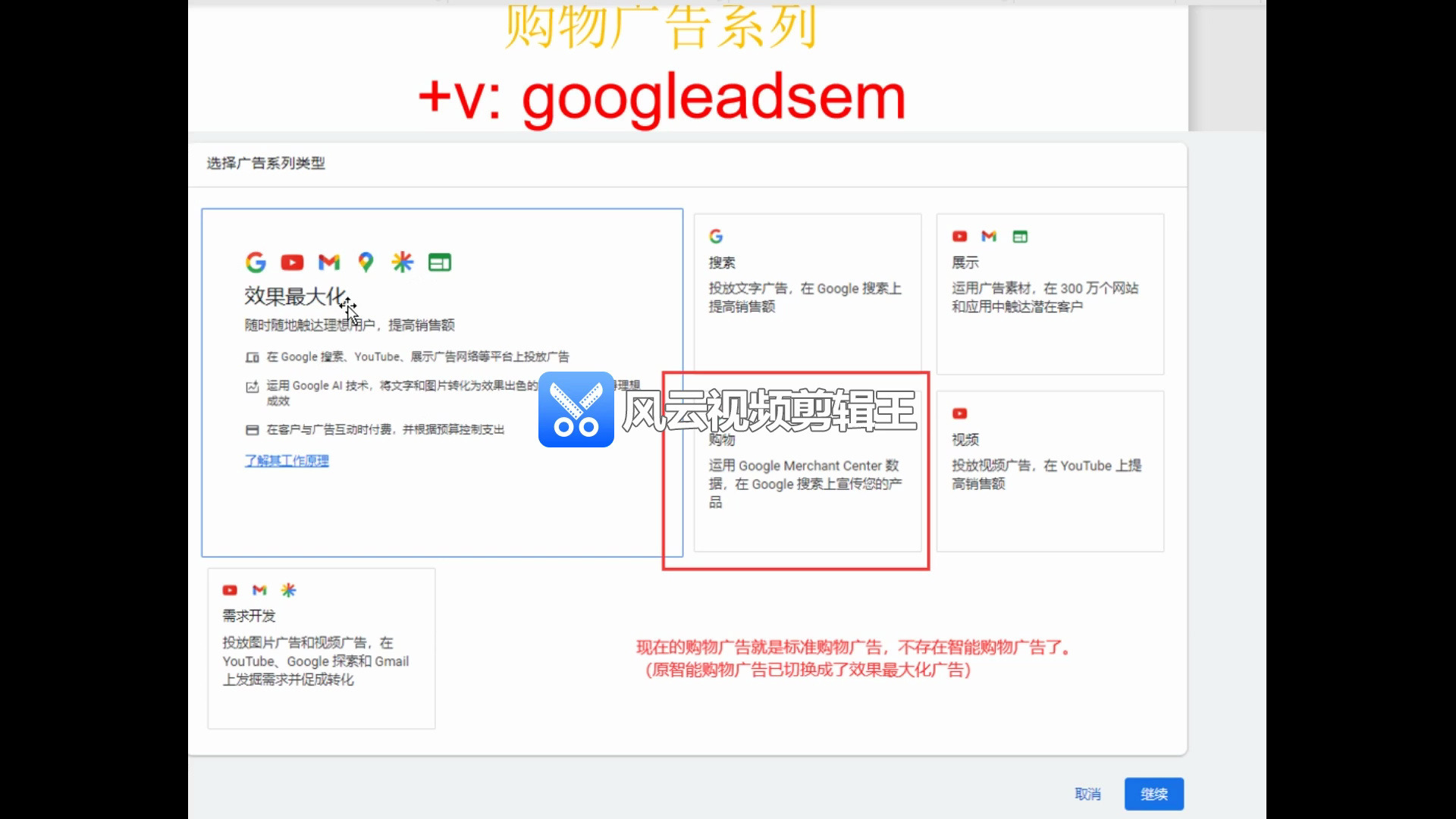Viewport: 1456px width, 819px height.
Task: Click the 投放图片广告和视频广告 description text
Action: pyautogui.click(x=315, y=661)
